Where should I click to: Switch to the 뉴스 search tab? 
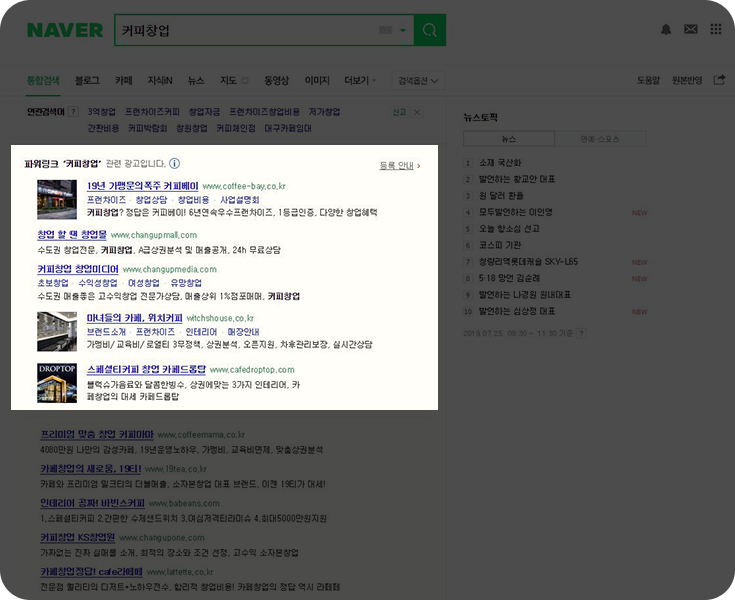[x=196, y=81]
